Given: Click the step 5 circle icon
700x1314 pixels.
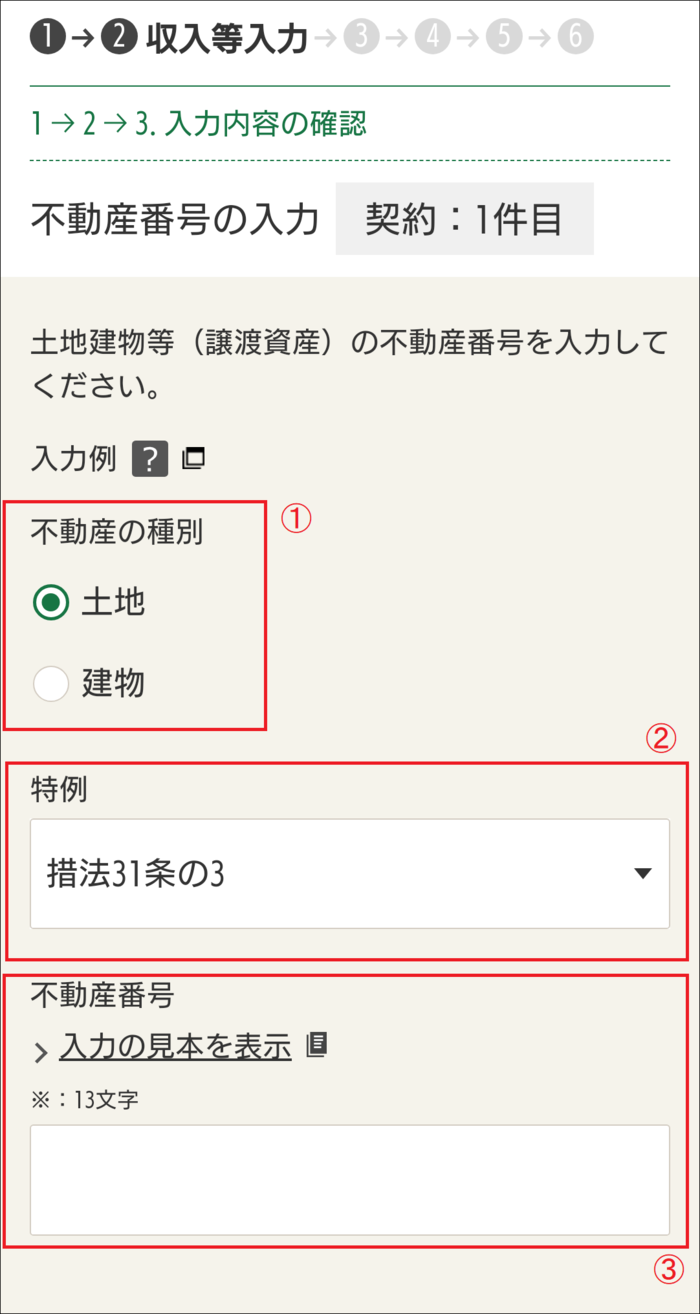Looking at the screenshot, I should click(504, 37).
